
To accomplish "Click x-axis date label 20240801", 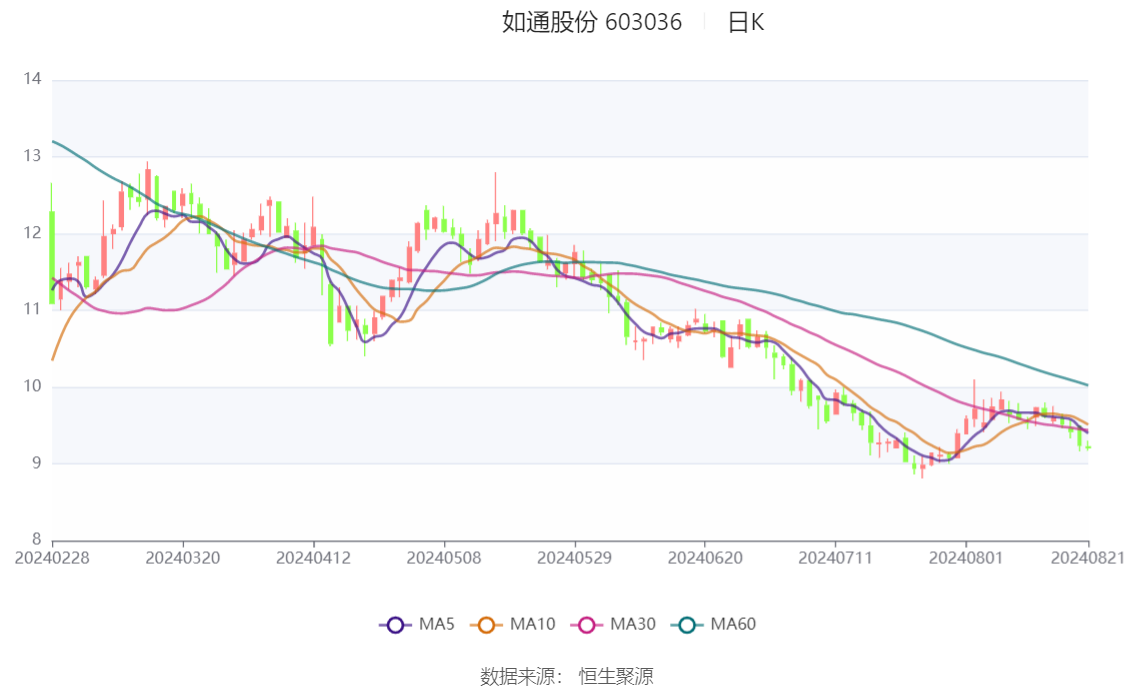I will point(966,558).
